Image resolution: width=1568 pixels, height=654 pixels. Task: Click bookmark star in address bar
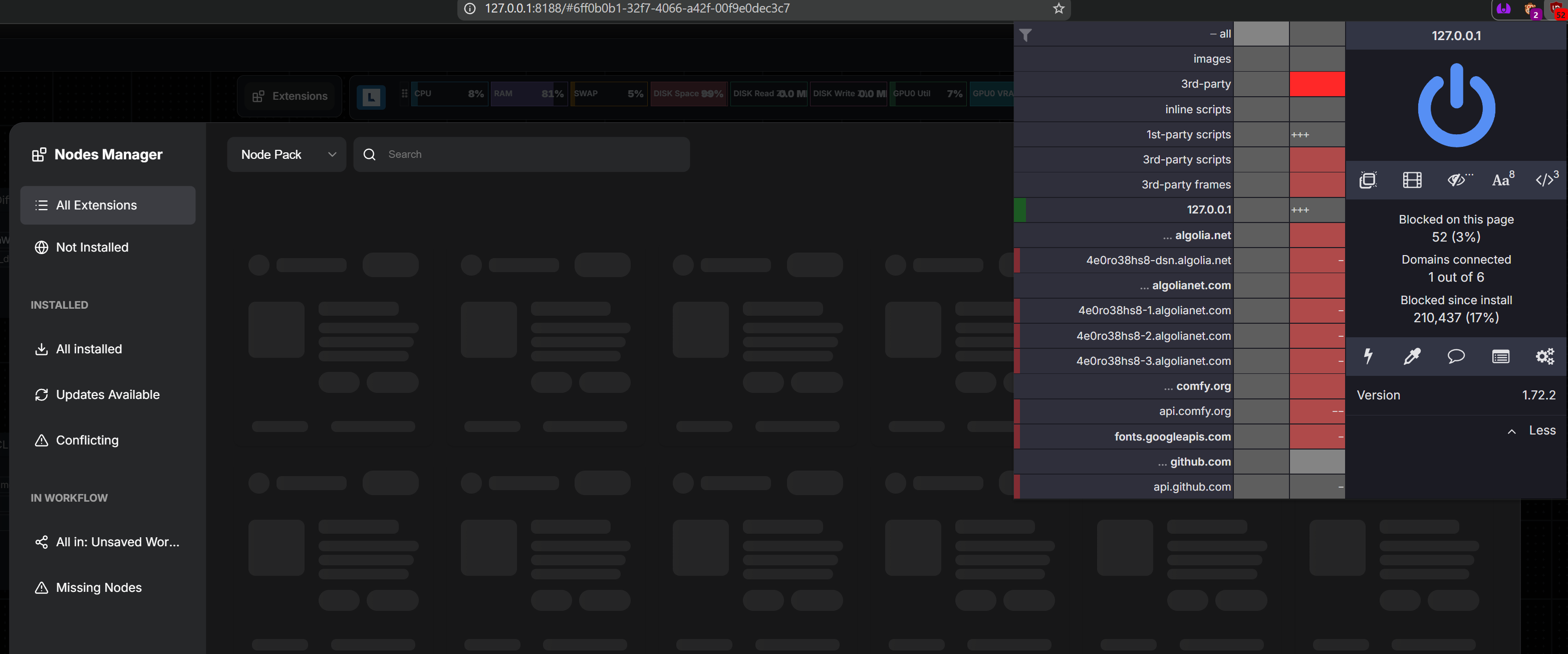(x=1059, y=8)
